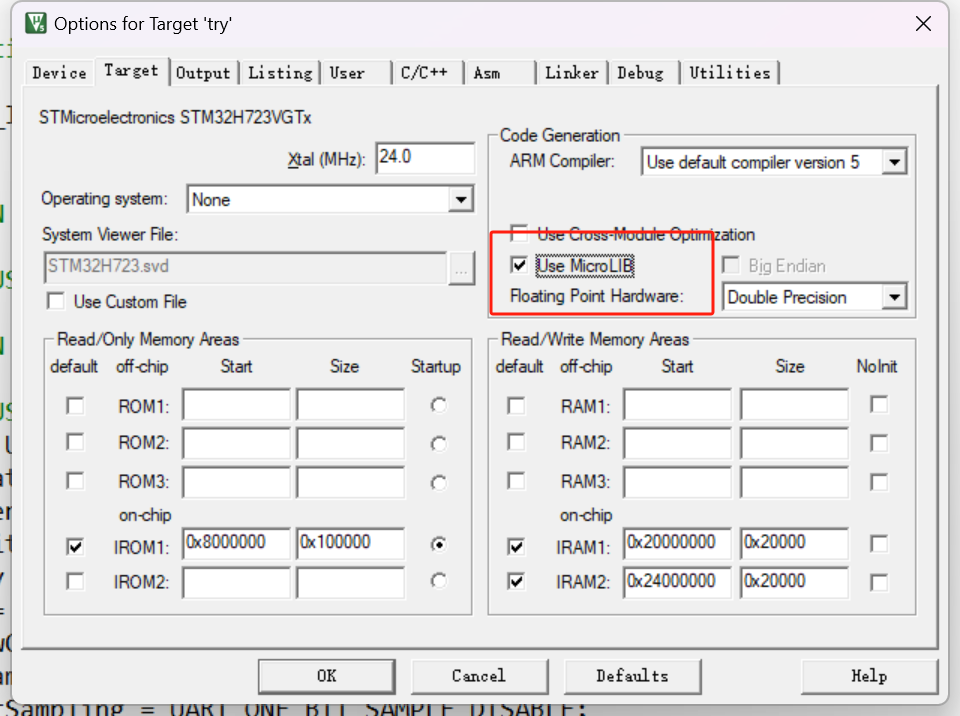Switch to the Utilities tab
The height and width of the screenshot is (716, 960).
pyautogui.click(x=730, y=73)
